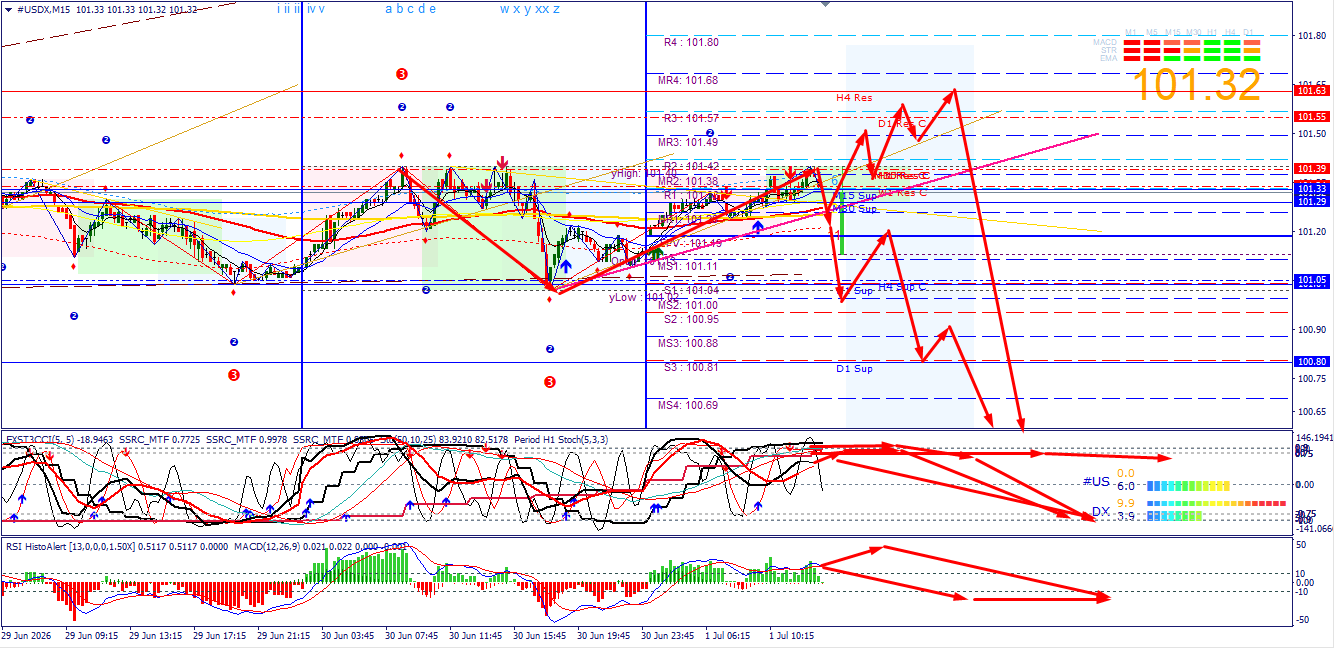Image resolution: width=1334 pixels, height=649 pixels.
Task: Click the H4 Res resistance label
Action: pyautogui.click(x=854, y=98)
